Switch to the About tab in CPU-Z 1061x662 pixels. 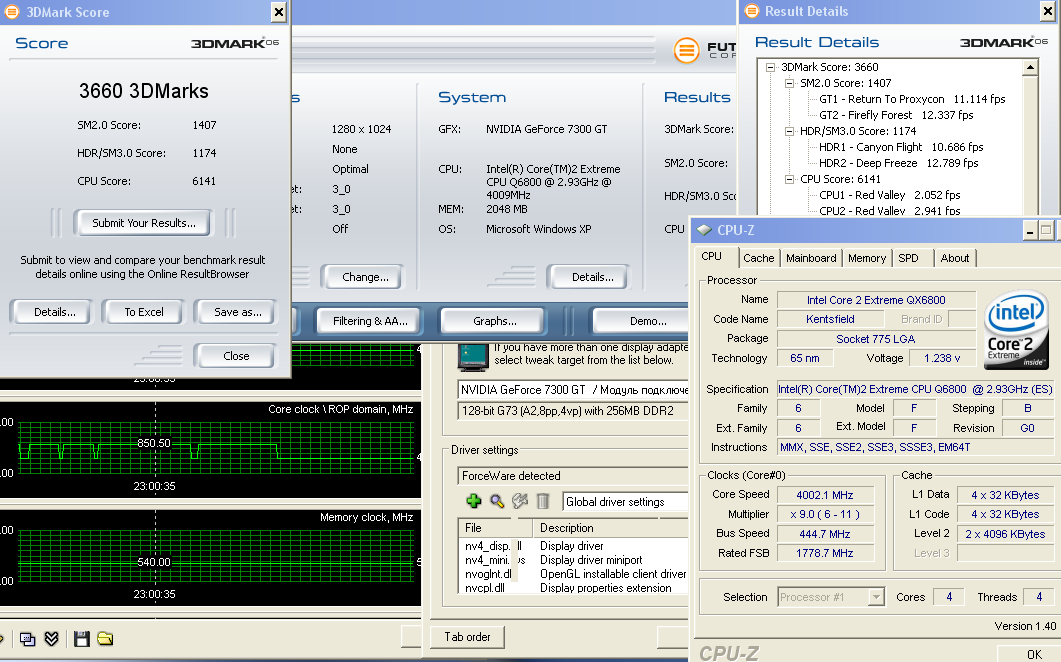[955, 258]
